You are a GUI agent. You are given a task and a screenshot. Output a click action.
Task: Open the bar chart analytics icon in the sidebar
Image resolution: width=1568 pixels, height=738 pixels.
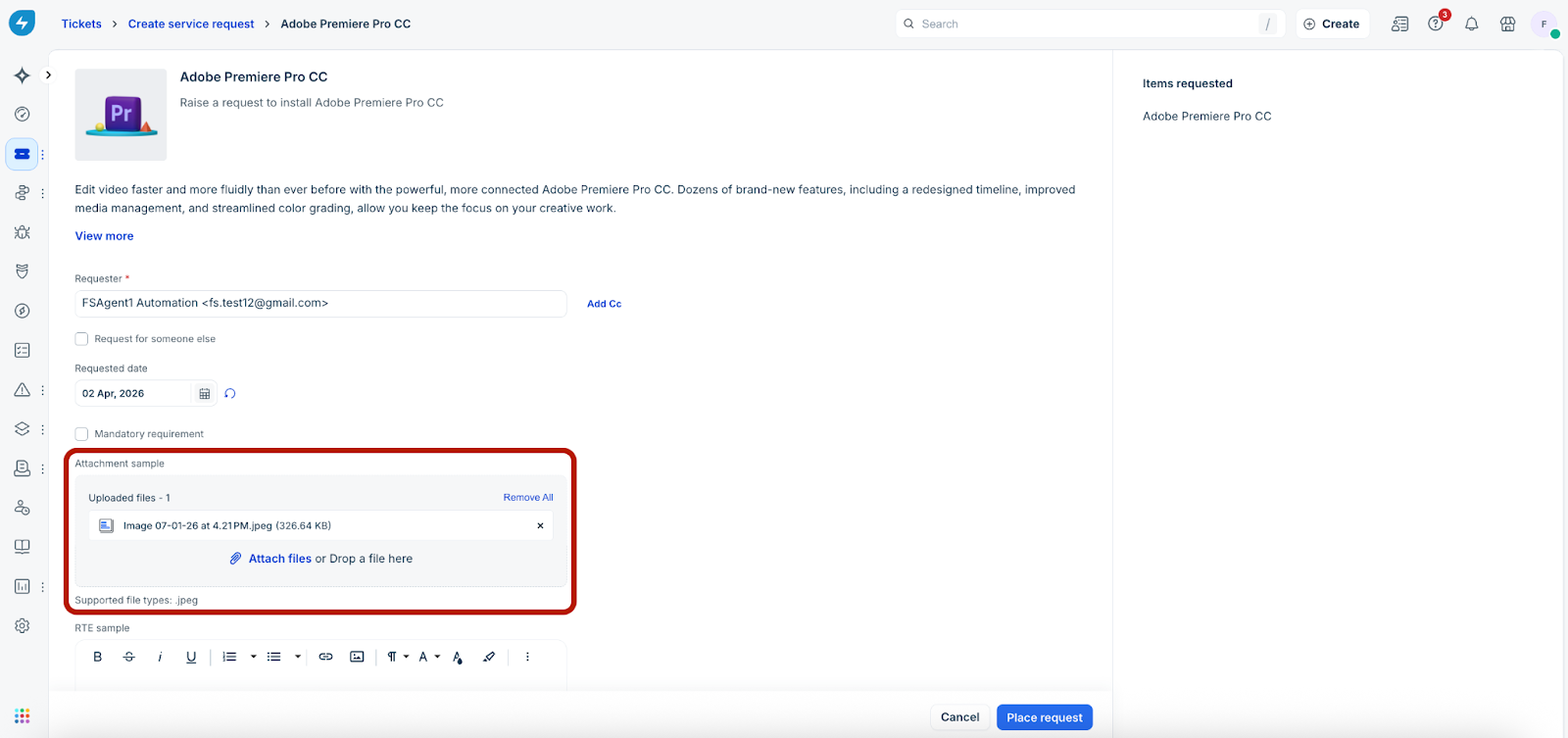tap(22, 586)
